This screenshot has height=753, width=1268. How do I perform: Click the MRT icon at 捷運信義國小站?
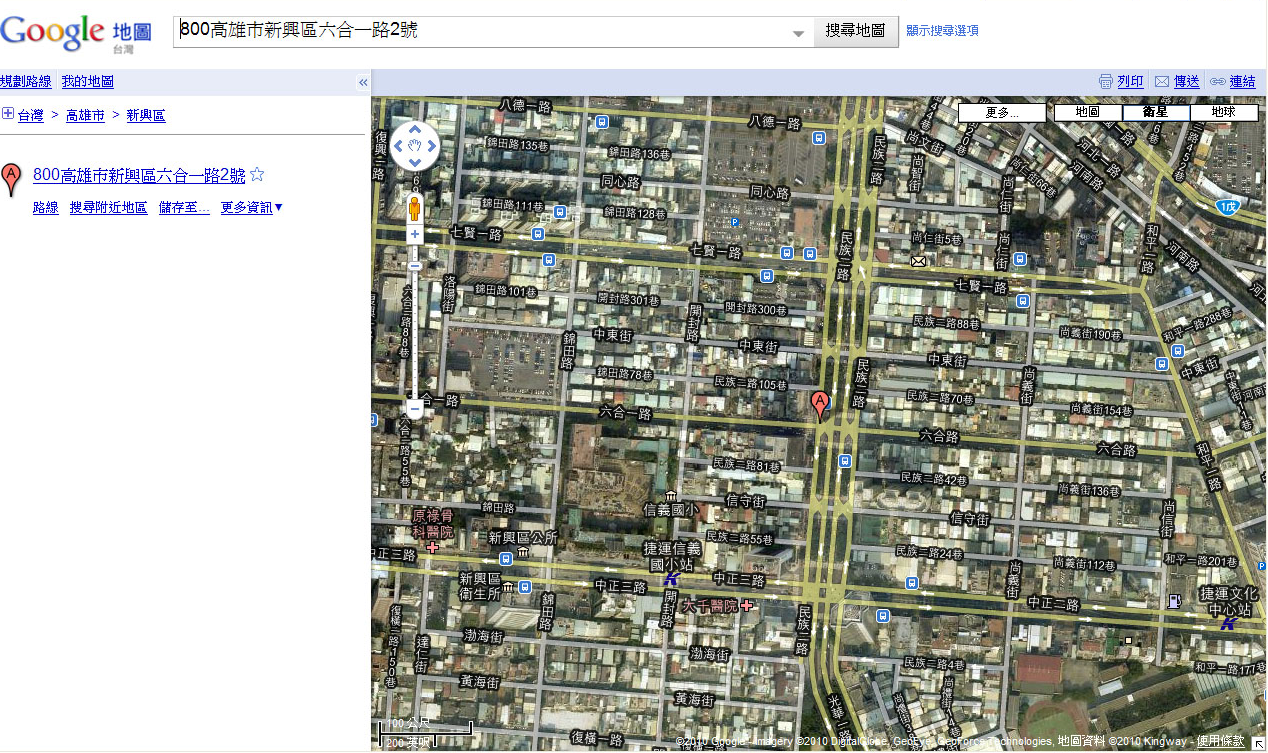672,578
